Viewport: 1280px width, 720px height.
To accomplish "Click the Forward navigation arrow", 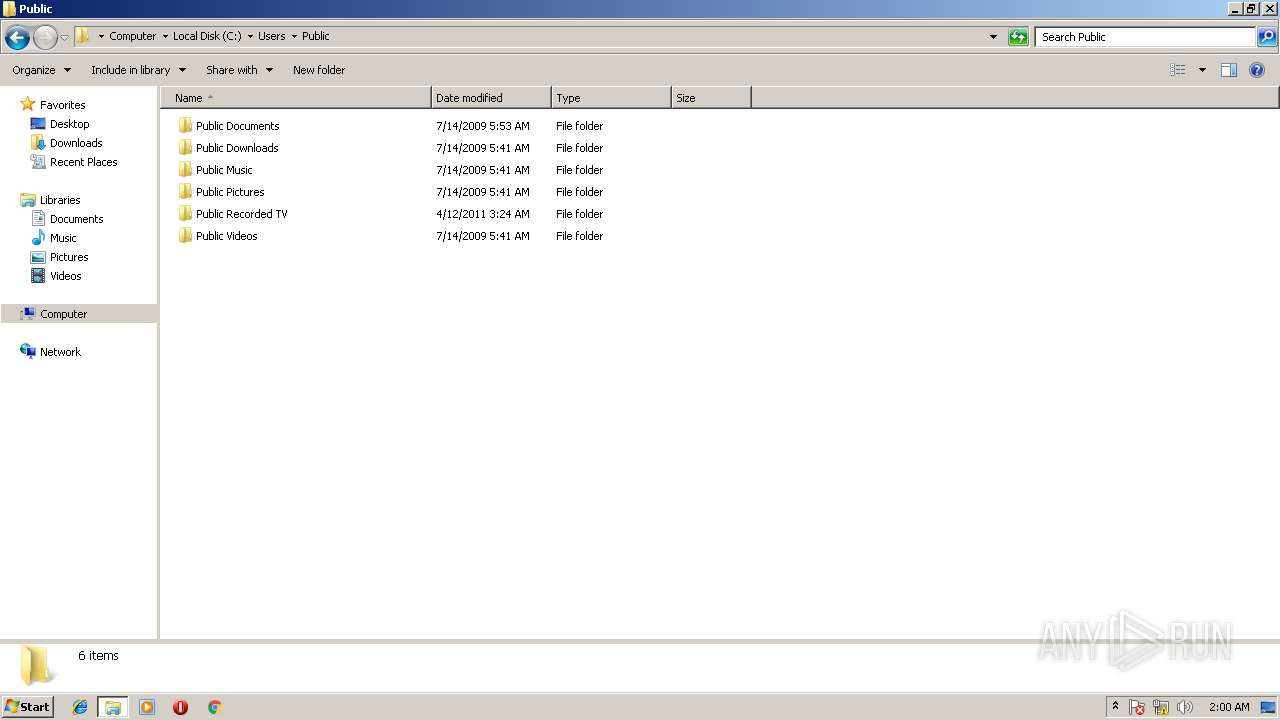I will pos(45,38).
